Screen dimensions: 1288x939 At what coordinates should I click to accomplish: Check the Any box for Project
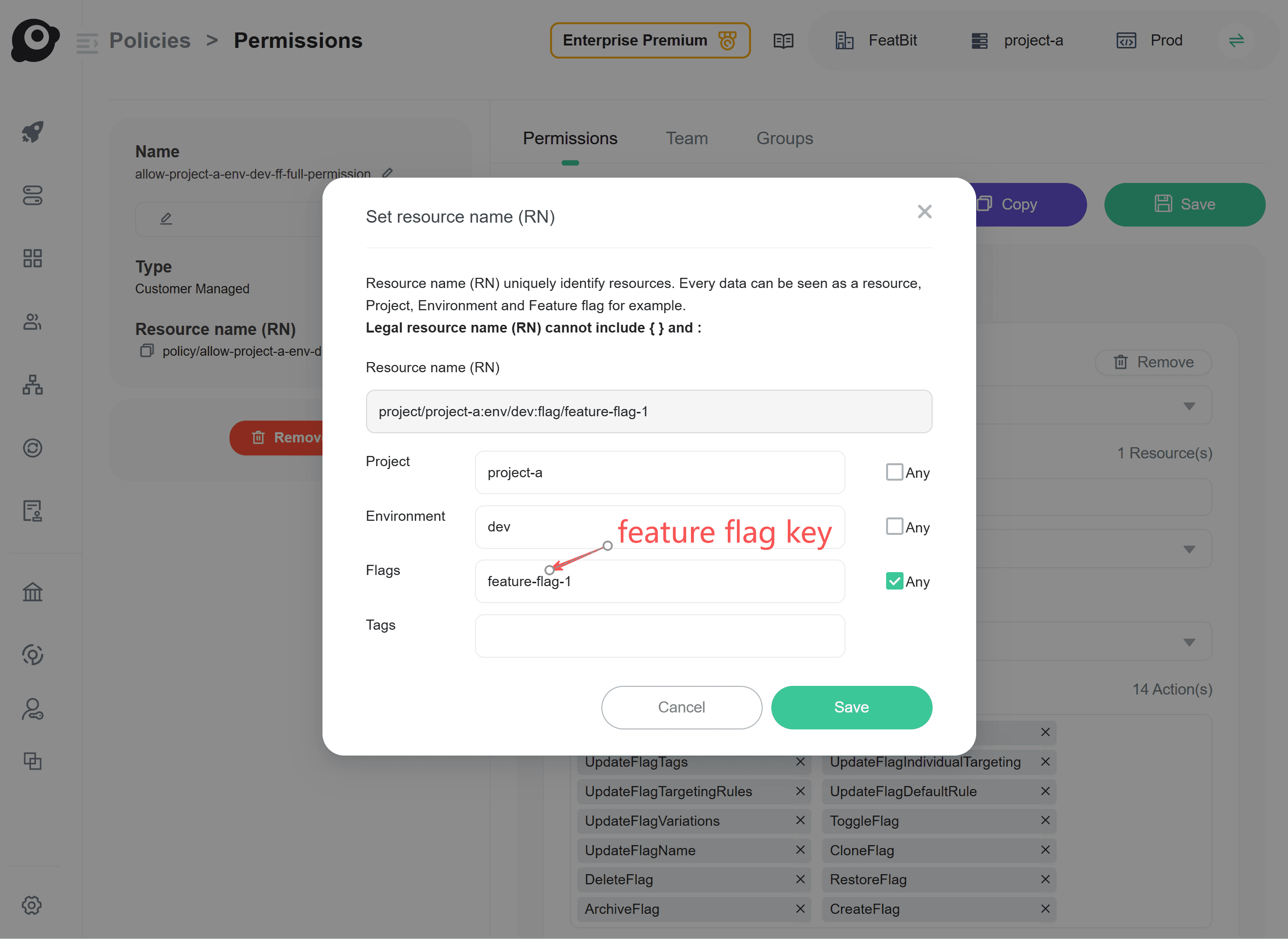pos(894,472)
